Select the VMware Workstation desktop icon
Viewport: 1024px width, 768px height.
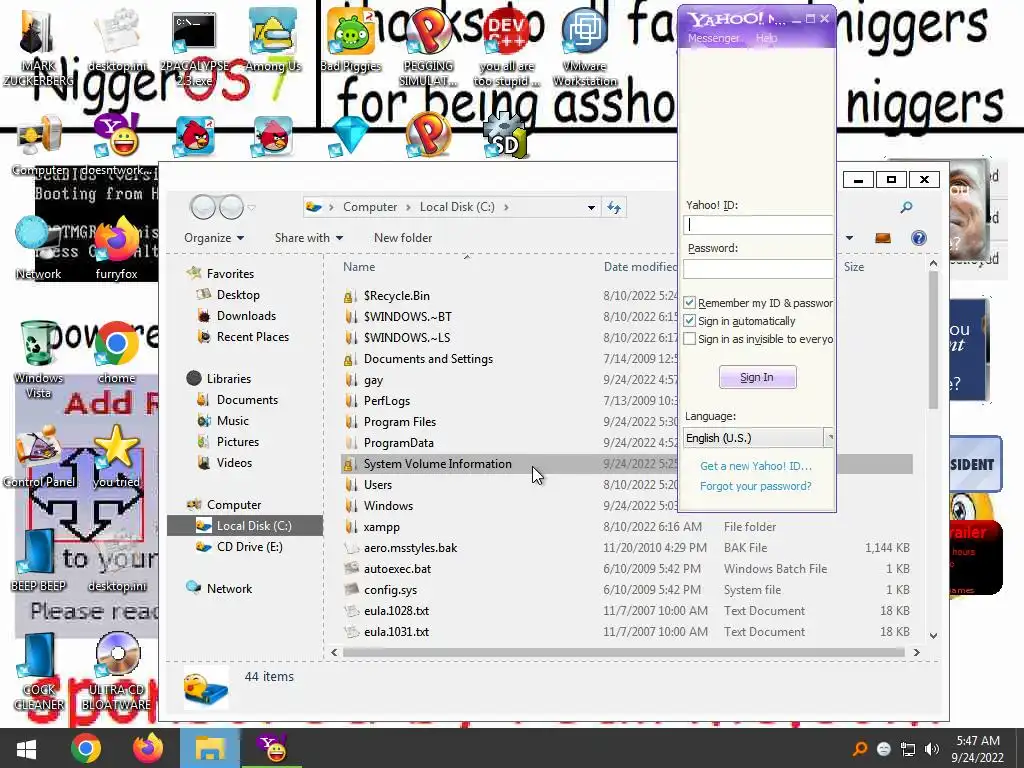click(584, 46)
